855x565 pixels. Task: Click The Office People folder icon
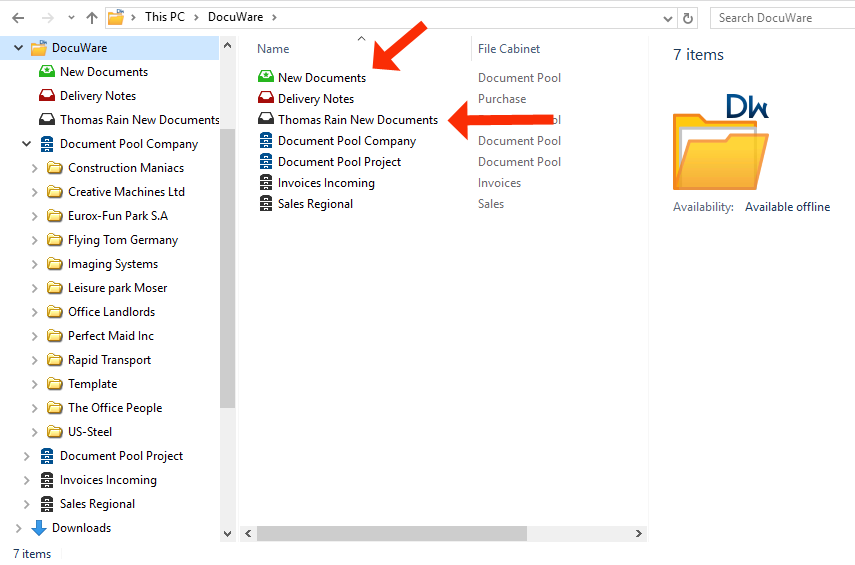55,407
